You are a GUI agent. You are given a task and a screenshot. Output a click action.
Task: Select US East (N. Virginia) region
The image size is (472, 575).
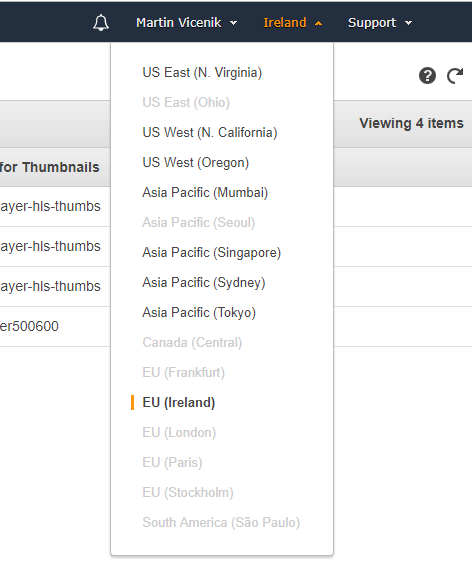[x=202, y=73]
